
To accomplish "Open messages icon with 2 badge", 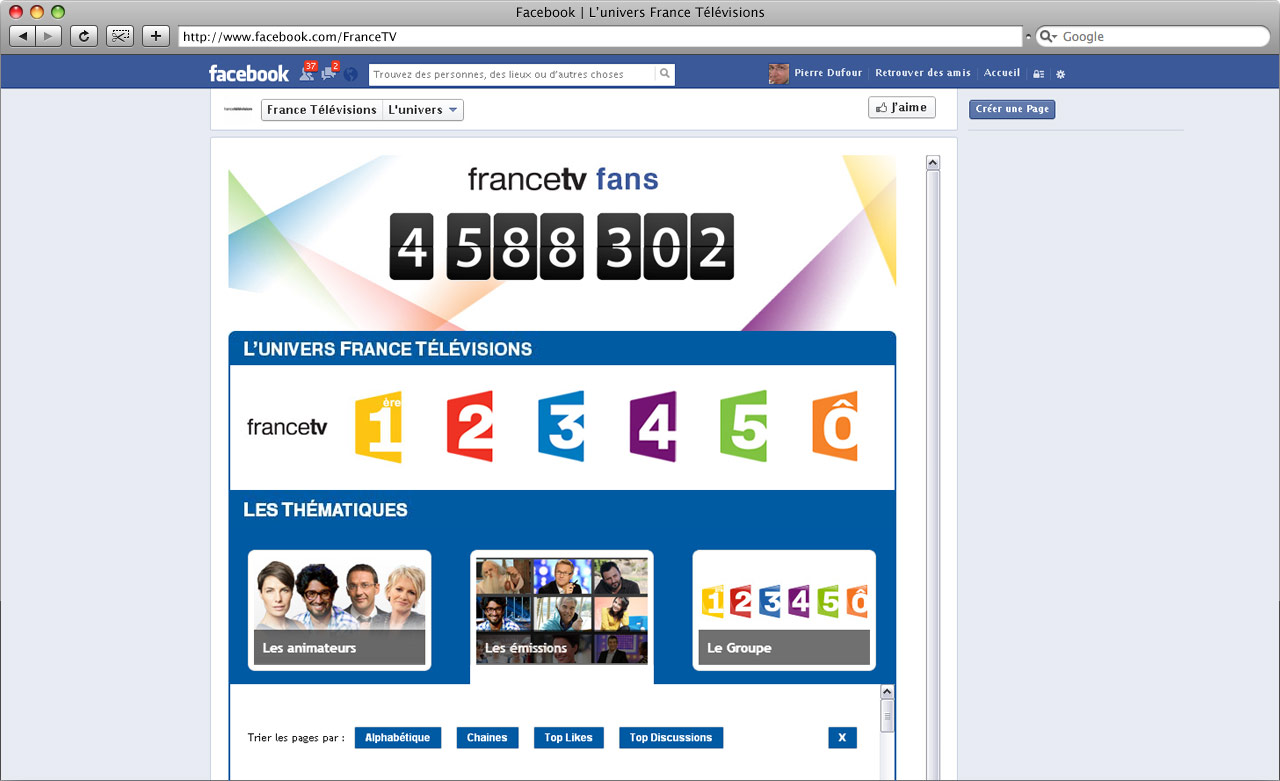I will click(329, 73).
